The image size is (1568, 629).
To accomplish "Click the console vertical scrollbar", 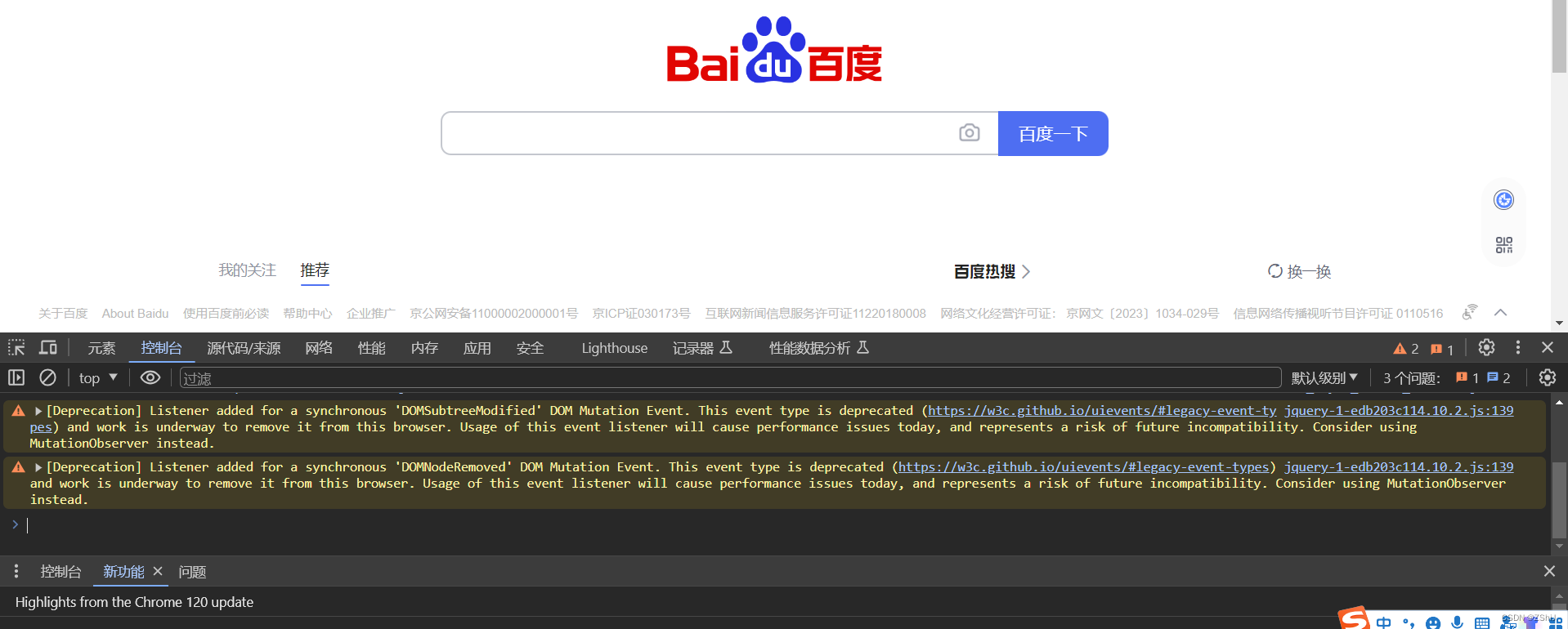I will (x=1559, y=500).
